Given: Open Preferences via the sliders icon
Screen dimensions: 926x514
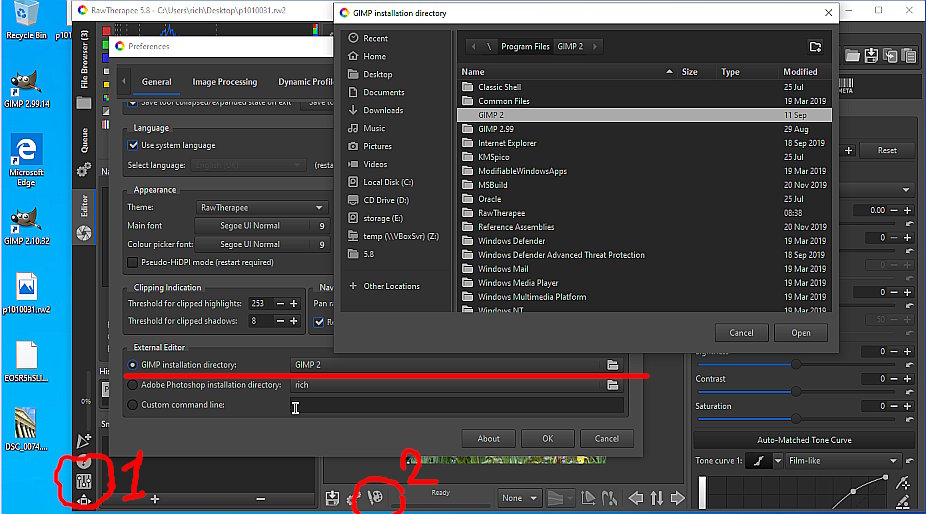Looking at the screenshot, I should [84, 481].
